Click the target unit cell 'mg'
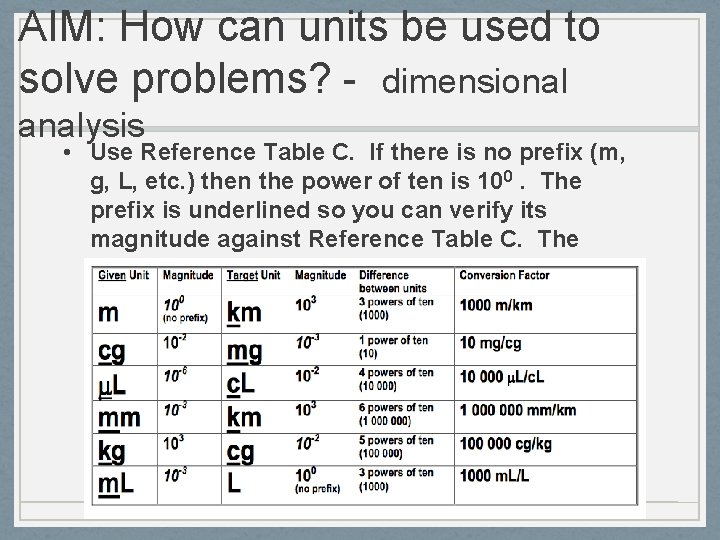 244,353
